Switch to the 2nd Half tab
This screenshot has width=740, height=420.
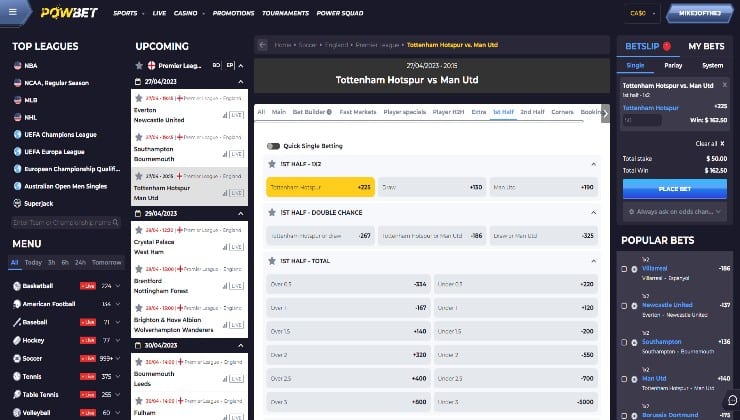tap(532, 112)
